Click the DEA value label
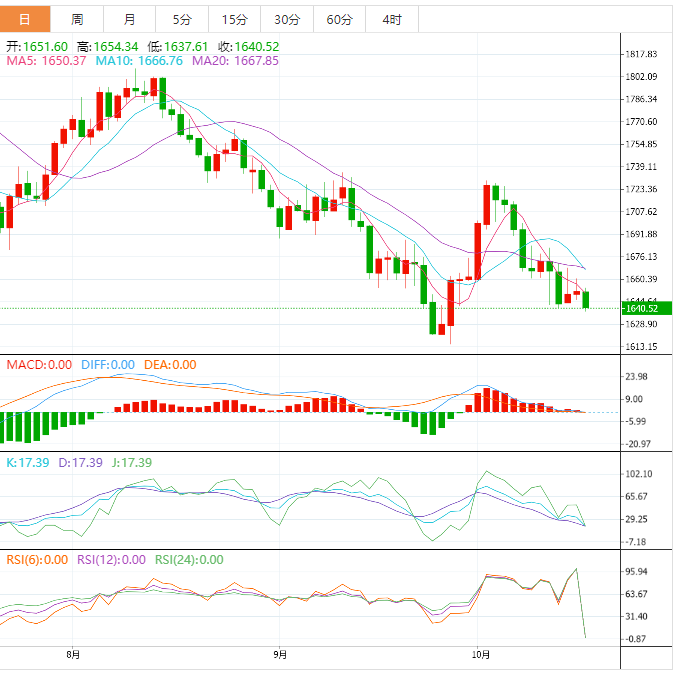This screenshot has height=676, width=677. (x=170, y=365)
